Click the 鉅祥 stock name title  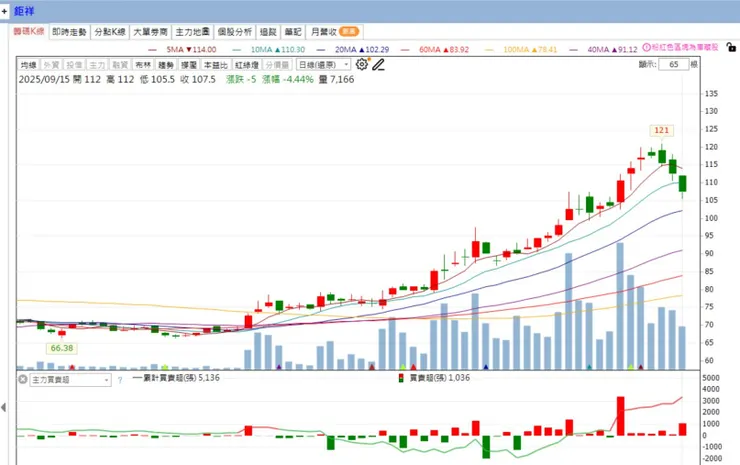[x=24, y=10]
